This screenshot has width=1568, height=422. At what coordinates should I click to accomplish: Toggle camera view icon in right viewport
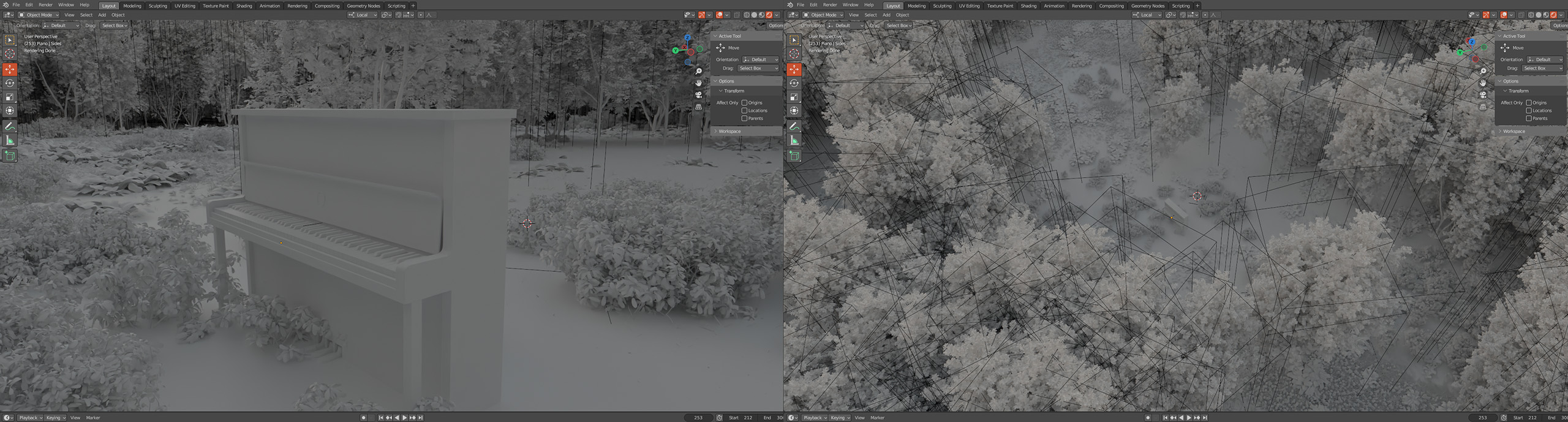(x=1483, y=95)
